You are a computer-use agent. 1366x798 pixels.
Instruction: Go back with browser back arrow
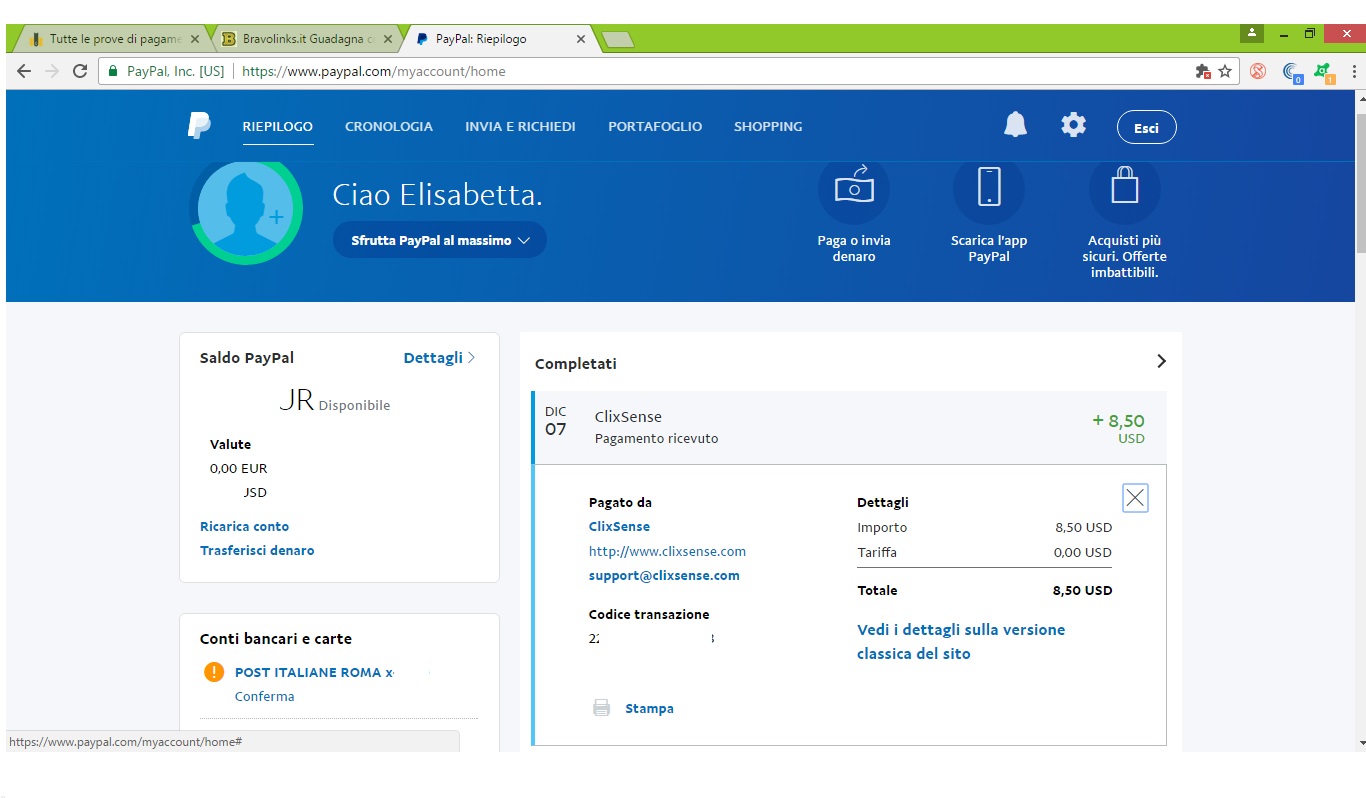(24, 71)
